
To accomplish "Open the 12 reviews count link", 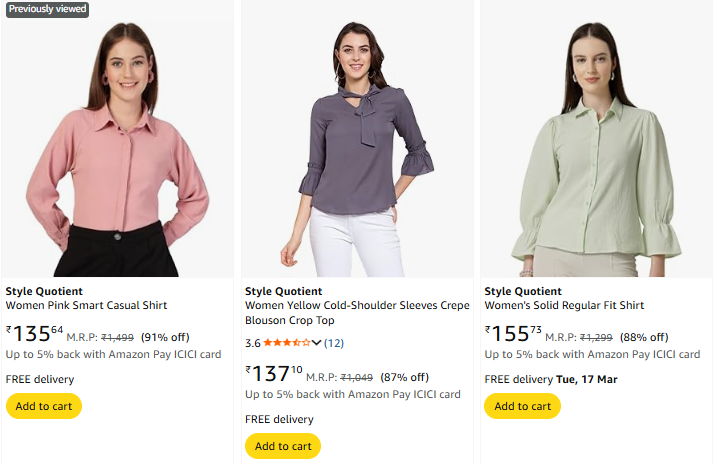I will point(334,343).
